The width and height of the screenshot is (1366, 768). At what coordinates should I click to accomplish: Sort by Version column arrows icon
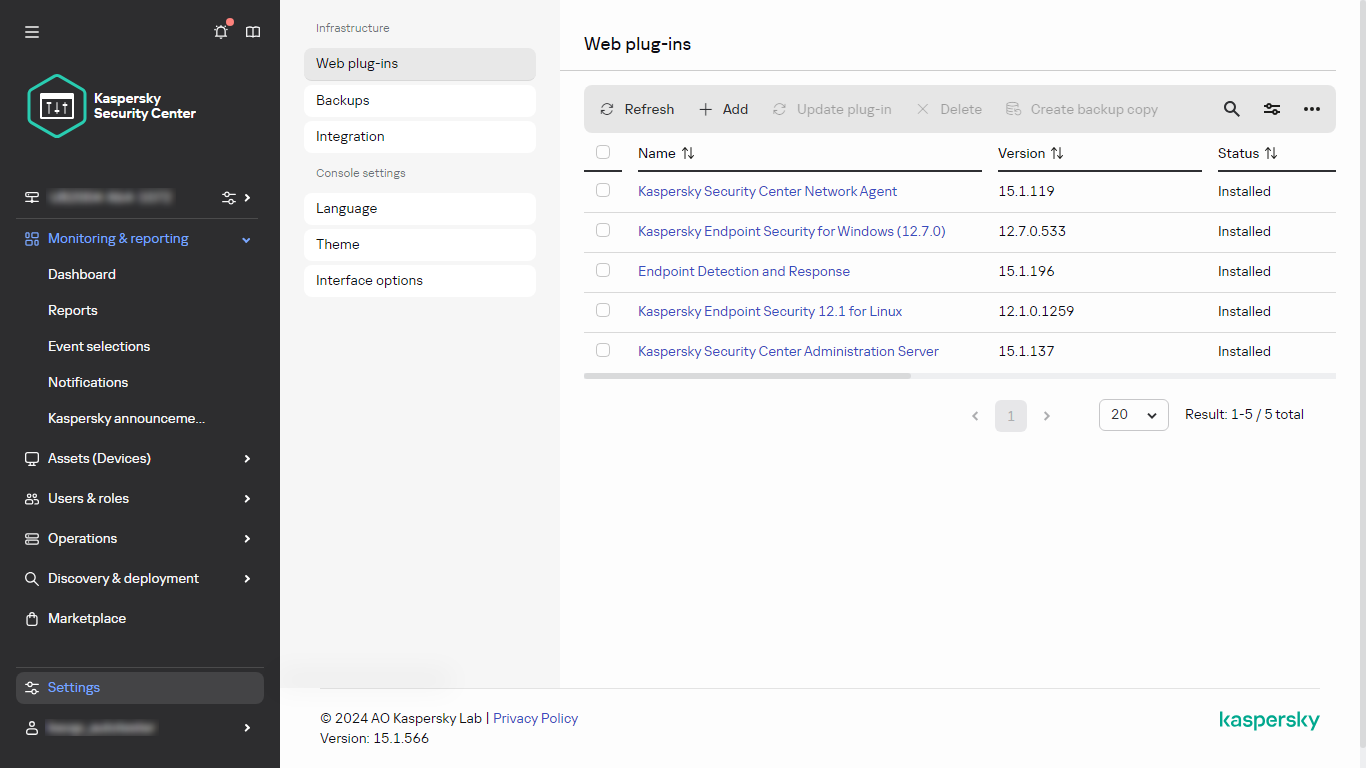click(1057, 153)
